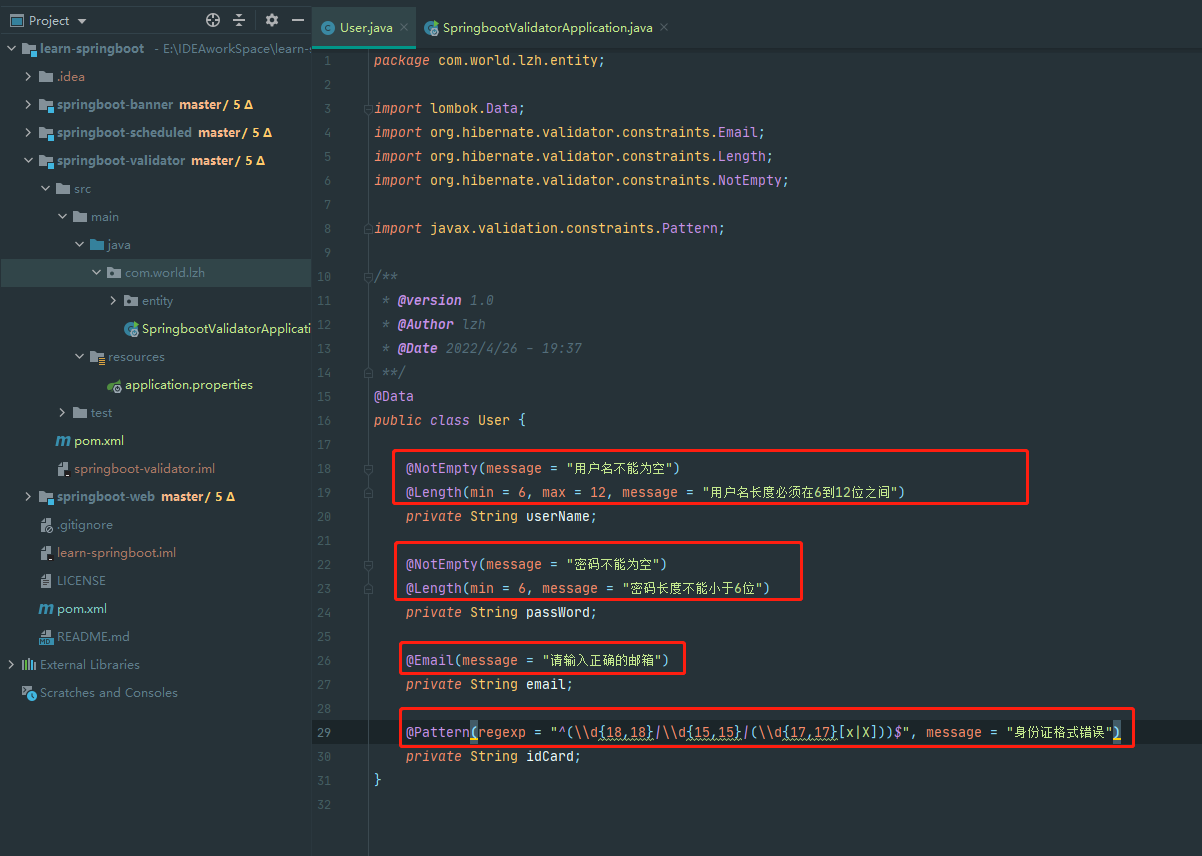This screenshot has height=856, width=1202.
Task: Click the springboot-banner folder icon
Action: [x=46, y=105]
